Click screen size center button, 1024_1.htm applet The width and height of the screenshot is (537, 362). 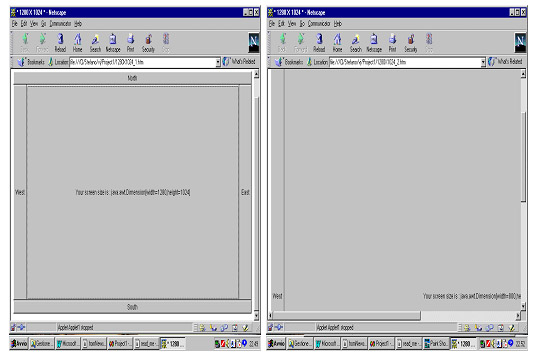[x=133, y=192]
